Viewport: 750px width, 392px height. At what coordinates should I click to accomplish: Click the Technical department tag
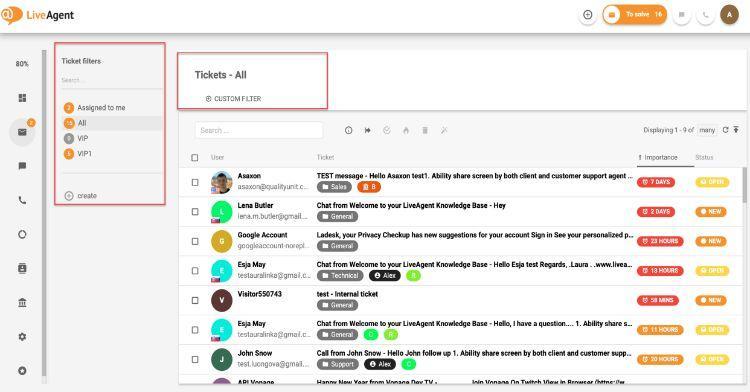340,275
